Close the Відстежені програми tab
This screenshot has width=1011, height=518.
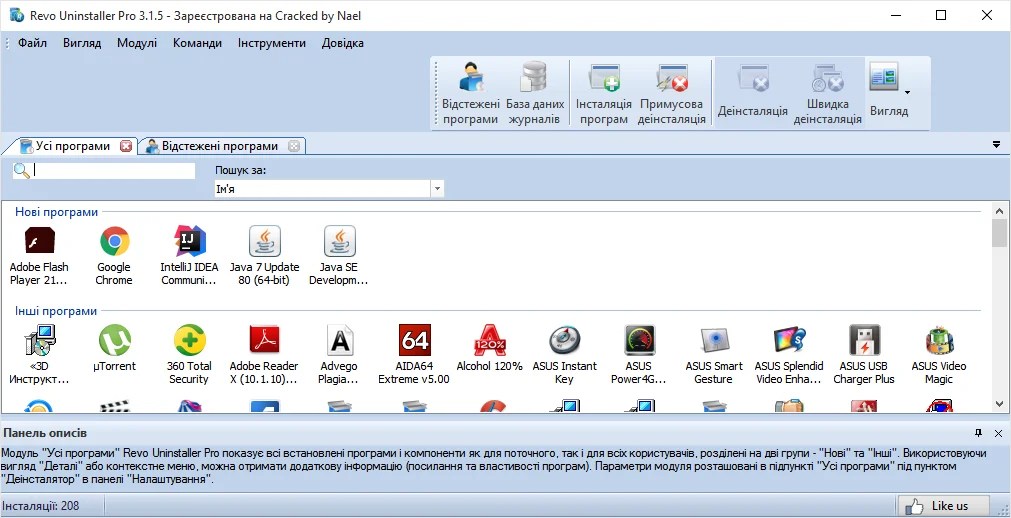pos(294,146)
